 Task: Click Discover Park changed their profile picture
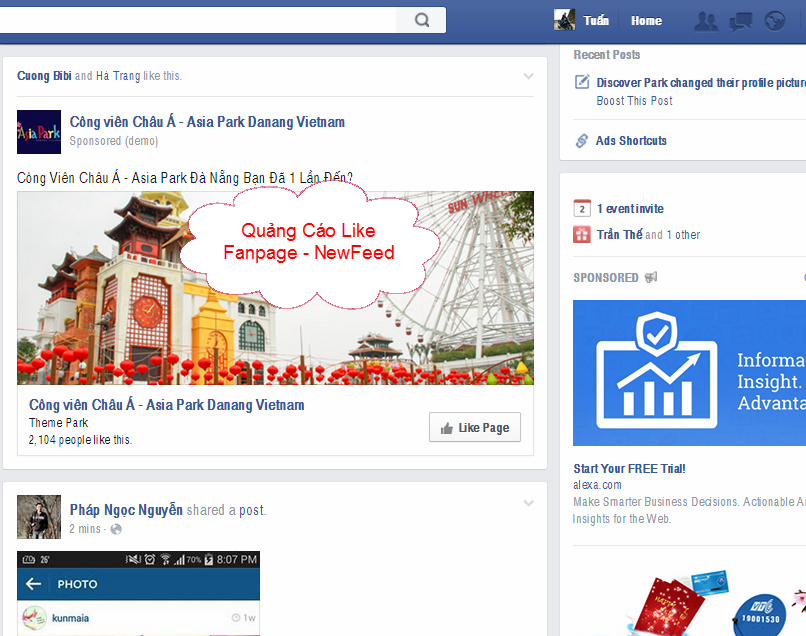[701, 83]
